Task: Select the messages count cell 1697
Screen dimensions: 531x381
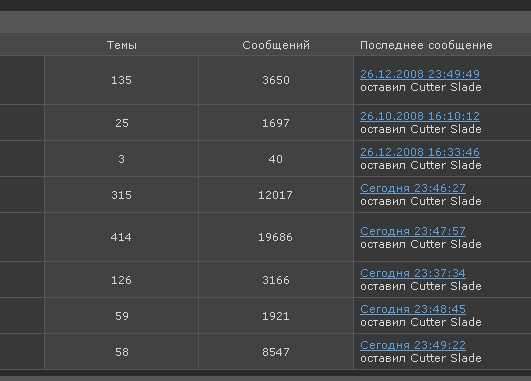Action: tap(276, 123)
